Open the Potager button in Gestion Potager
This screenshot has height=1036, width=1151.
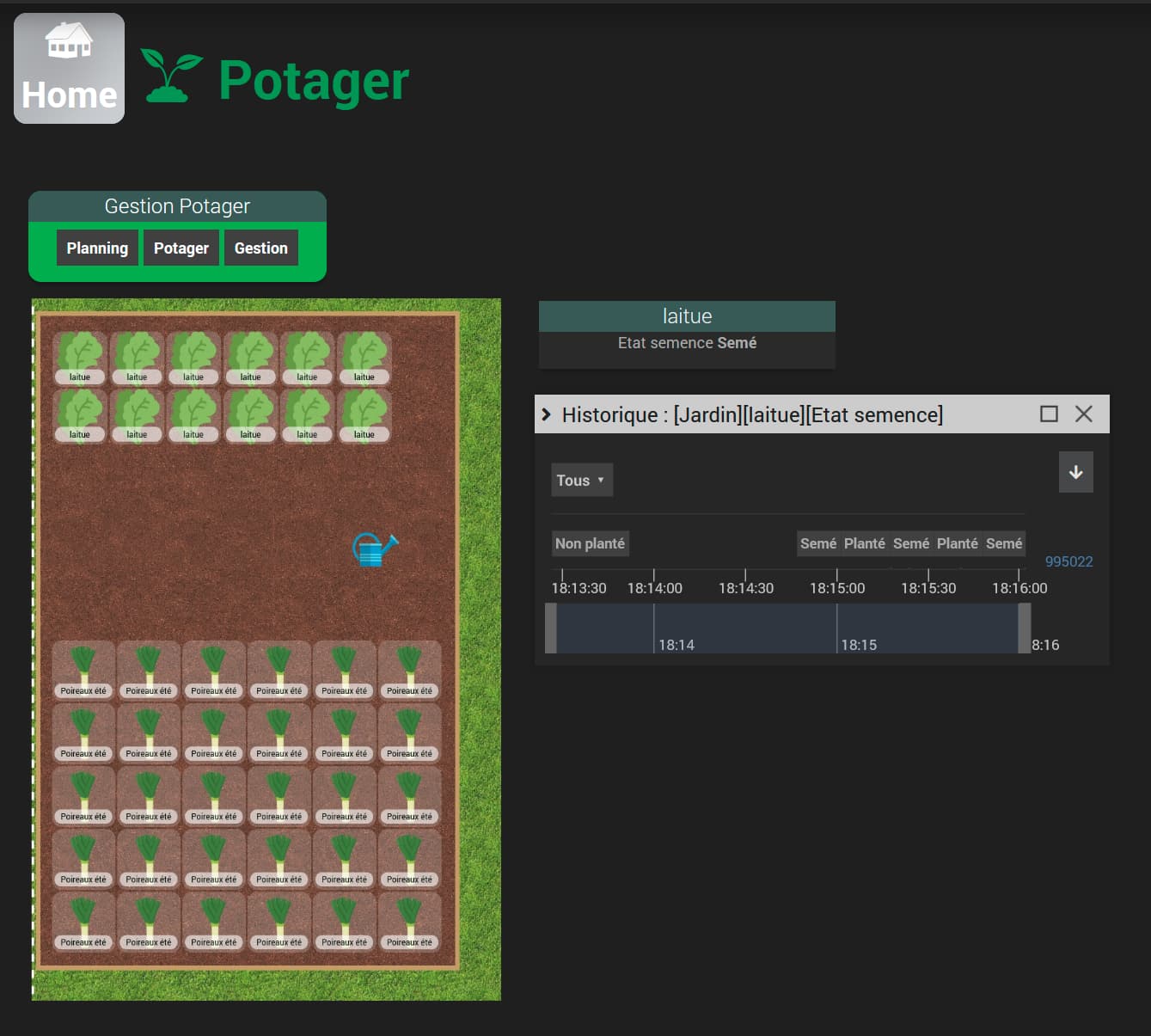point(181,248)
